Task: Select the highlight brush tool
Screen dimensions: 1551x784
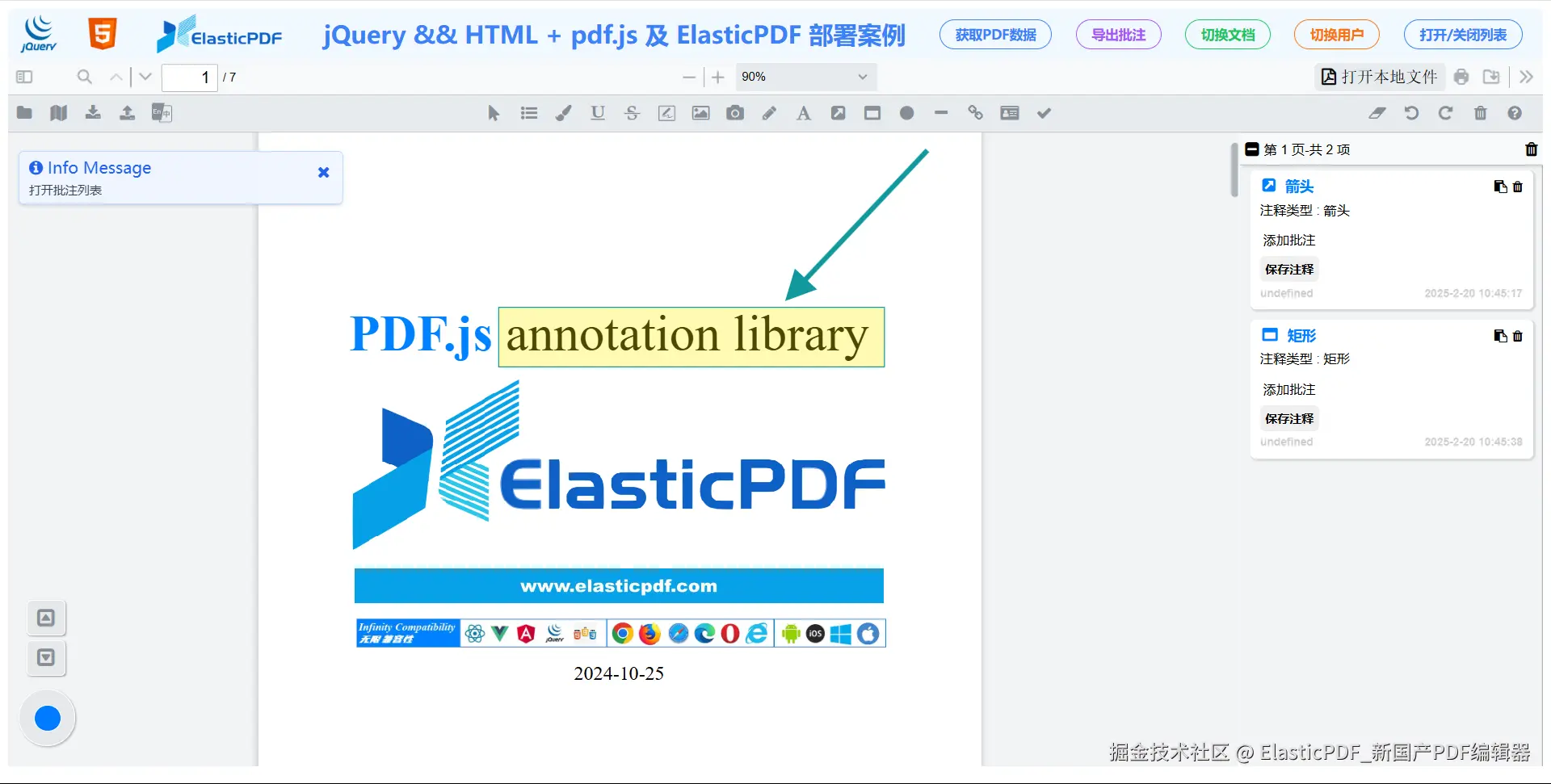Action: [563, 113]
